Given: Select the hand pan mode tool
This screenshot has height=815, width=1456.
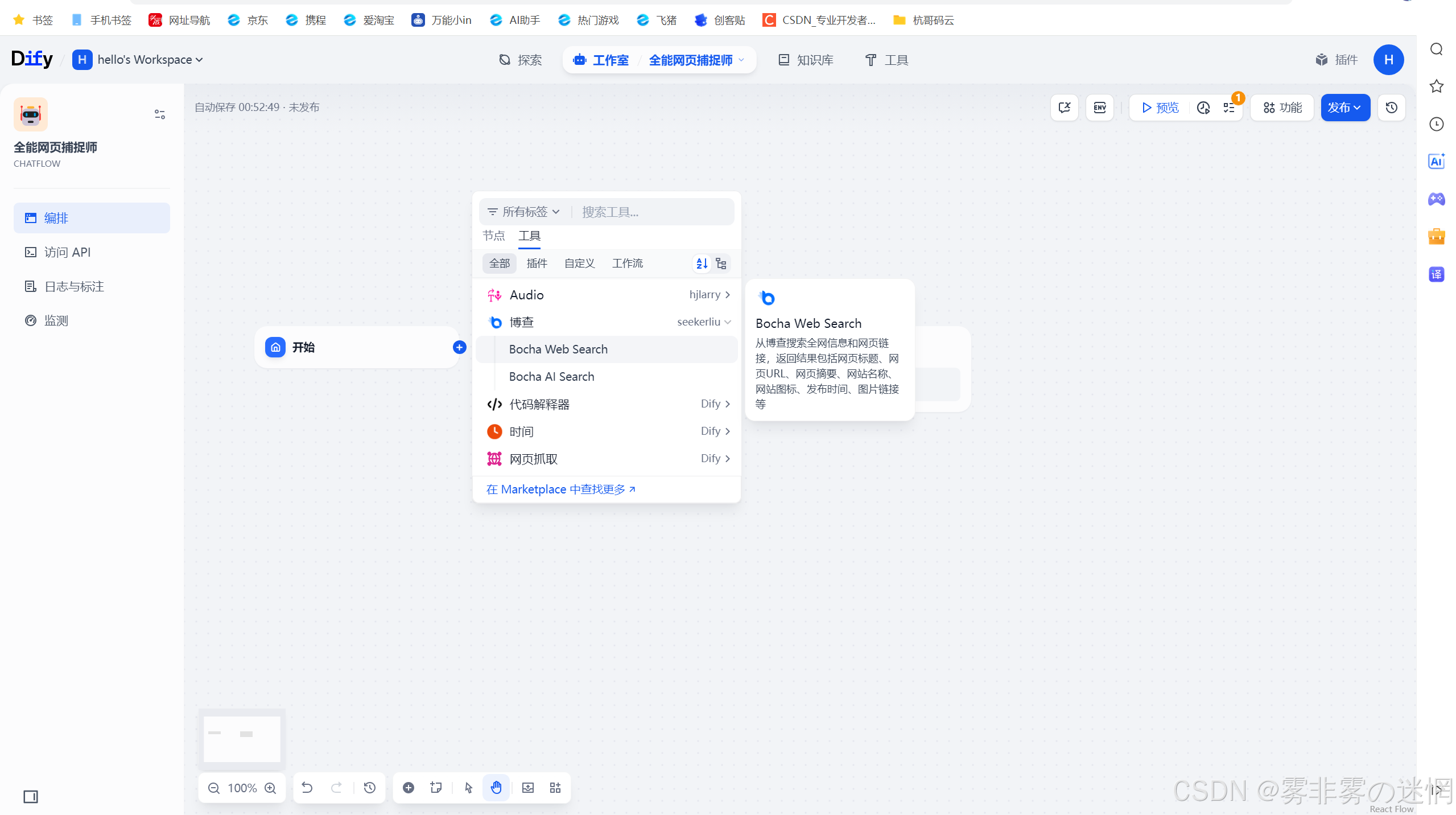Looking at the screenshot, I should click(x=496, y=788).
